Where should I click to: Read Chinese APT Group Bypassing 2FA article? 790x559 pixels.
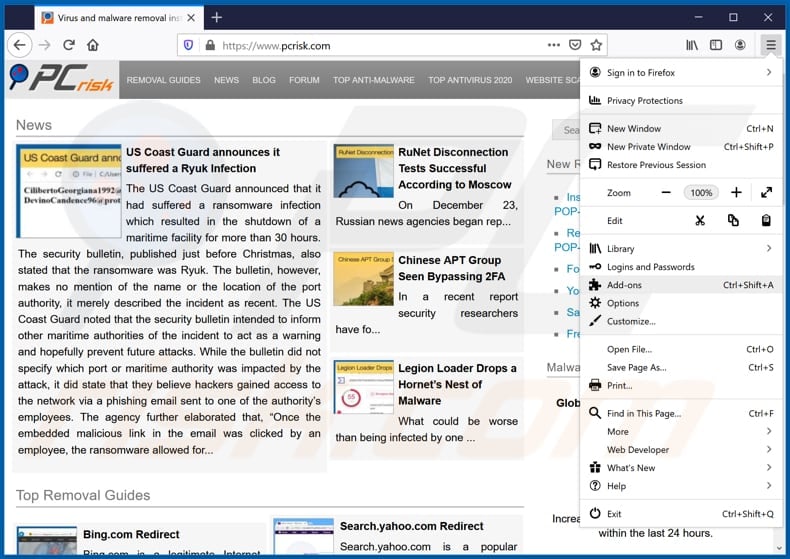[451, 268]
